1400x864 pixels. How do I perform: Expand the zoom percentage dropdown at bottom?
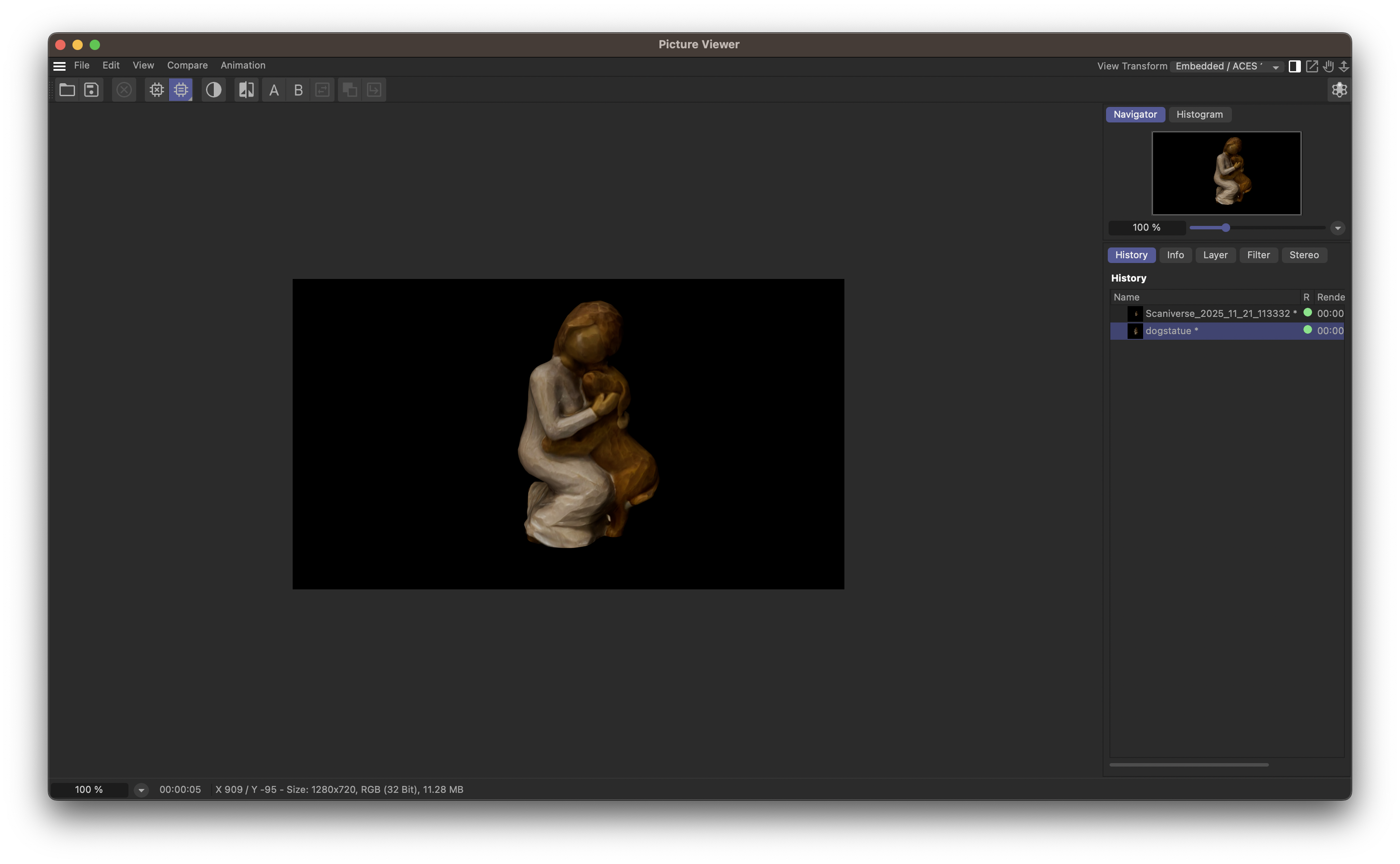click(x=141, y=789)
